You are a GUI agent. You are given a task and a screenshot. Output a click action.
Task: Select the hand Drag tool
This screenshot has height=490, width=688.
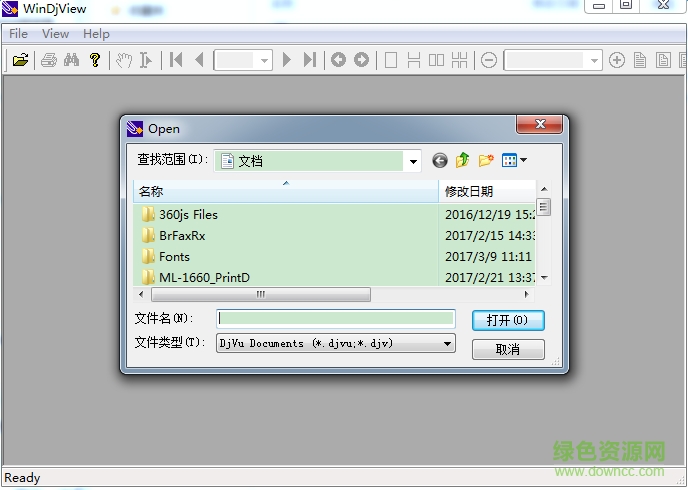(x=124, y=60)
